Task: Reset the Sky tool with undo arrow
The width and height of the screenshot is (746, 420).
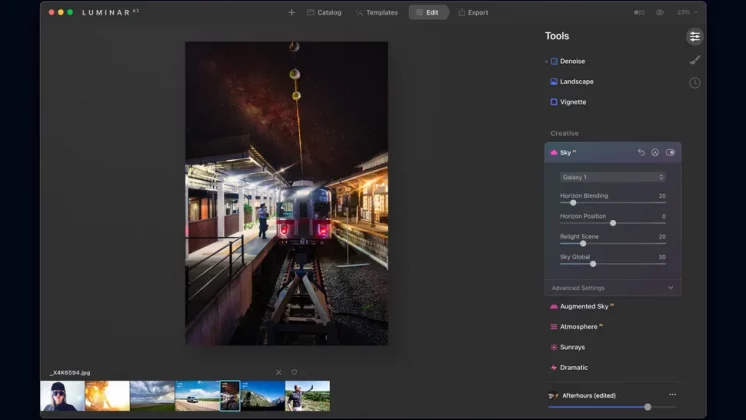Action: coord(641,153)
